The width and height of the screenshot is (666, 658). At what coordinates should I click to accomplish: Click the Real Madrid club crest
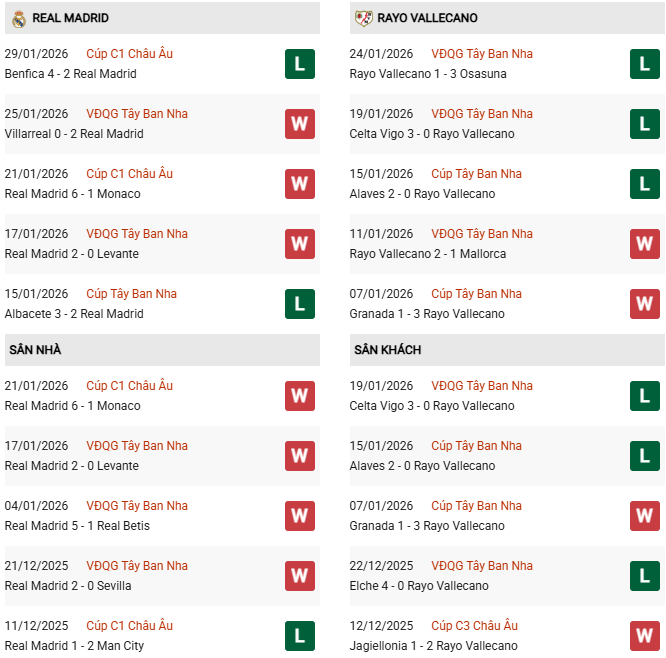pyautogui.click(x=19, y=18)
